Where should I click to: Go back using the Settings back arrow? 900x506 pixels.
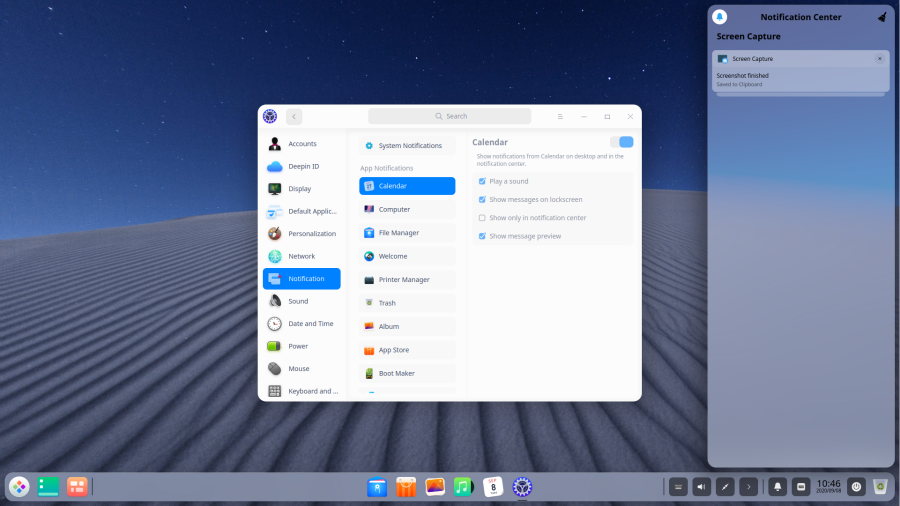(294, 116)
